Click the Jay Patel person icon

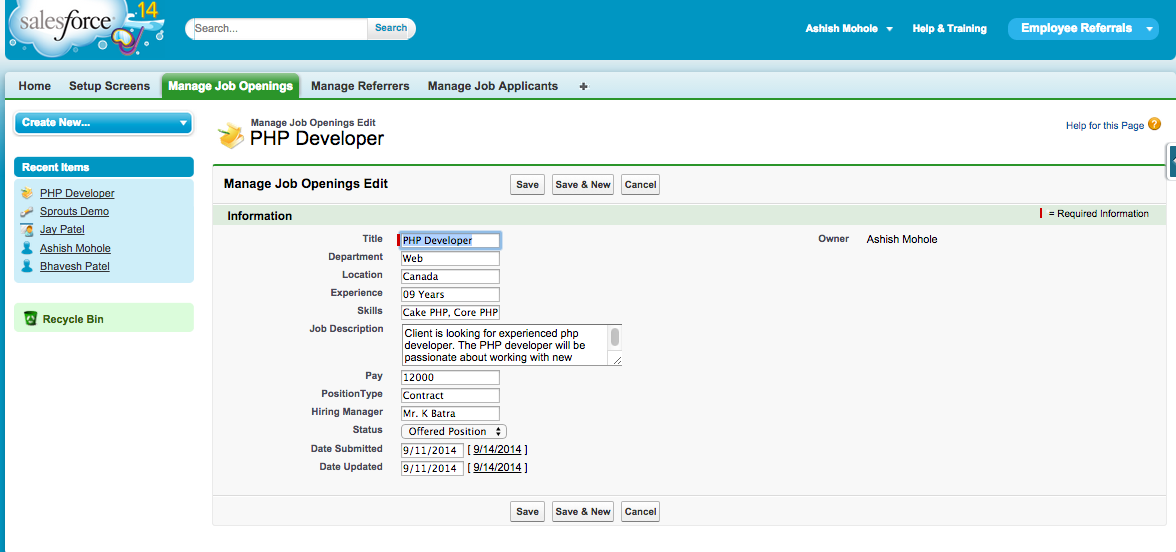(27, 230)
